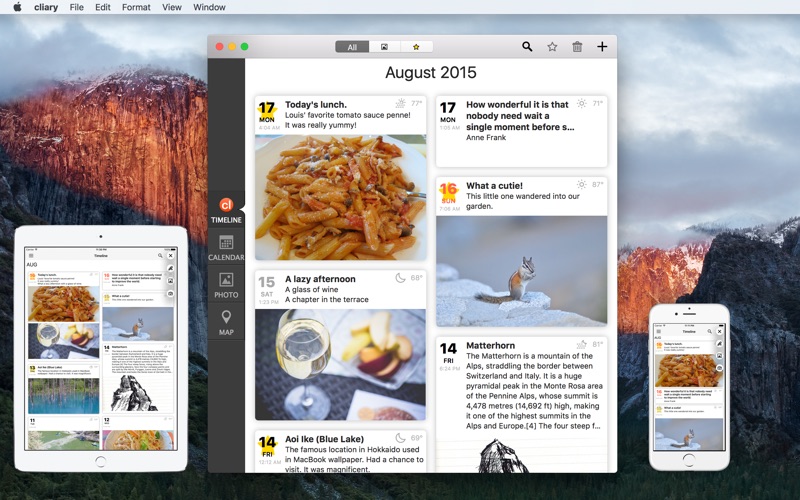800x500 pixels.
Task: Click the August 2015 heading
Action: pyautogui.click(x=431, y=72)
